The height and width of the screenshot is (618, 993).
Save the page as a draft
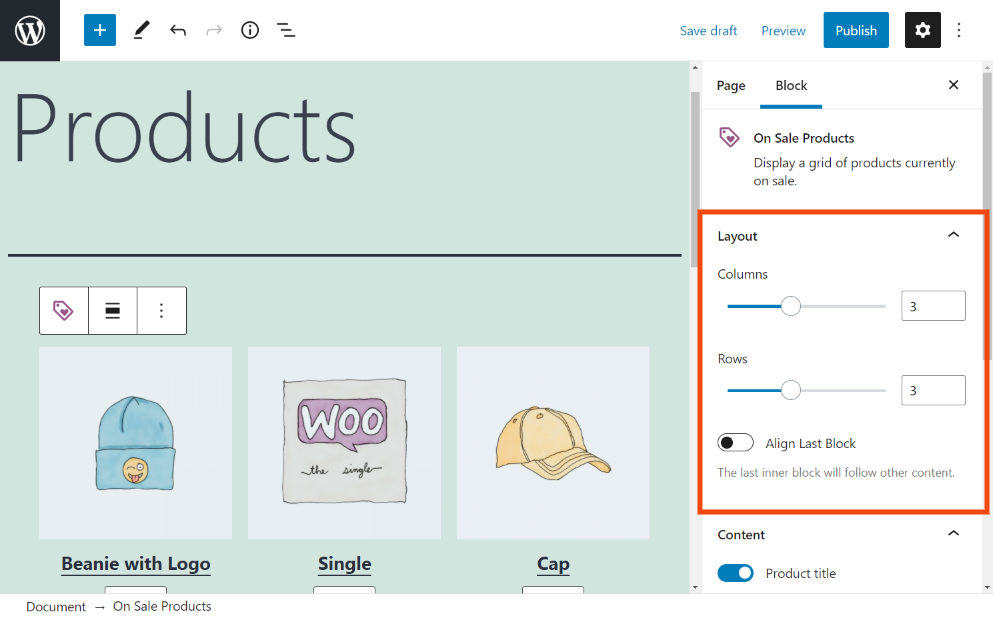tap(708, 31)
